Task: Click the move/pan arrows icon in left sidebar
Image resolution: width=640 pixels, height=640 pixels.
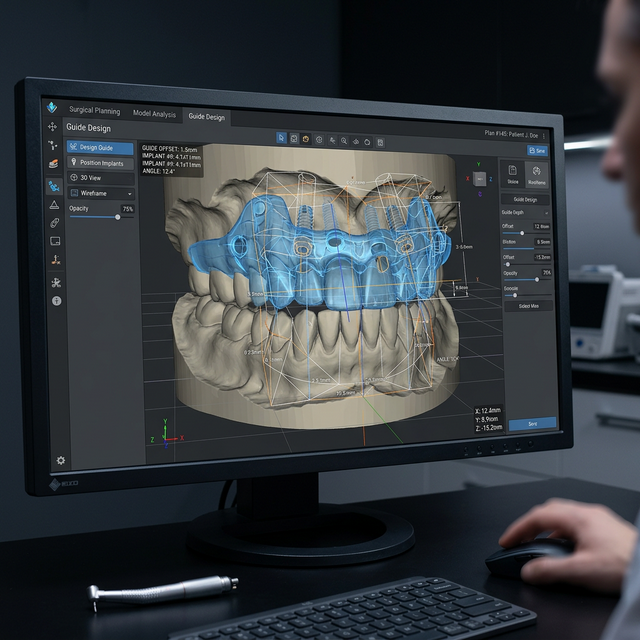Action: (x=52, y=127)
